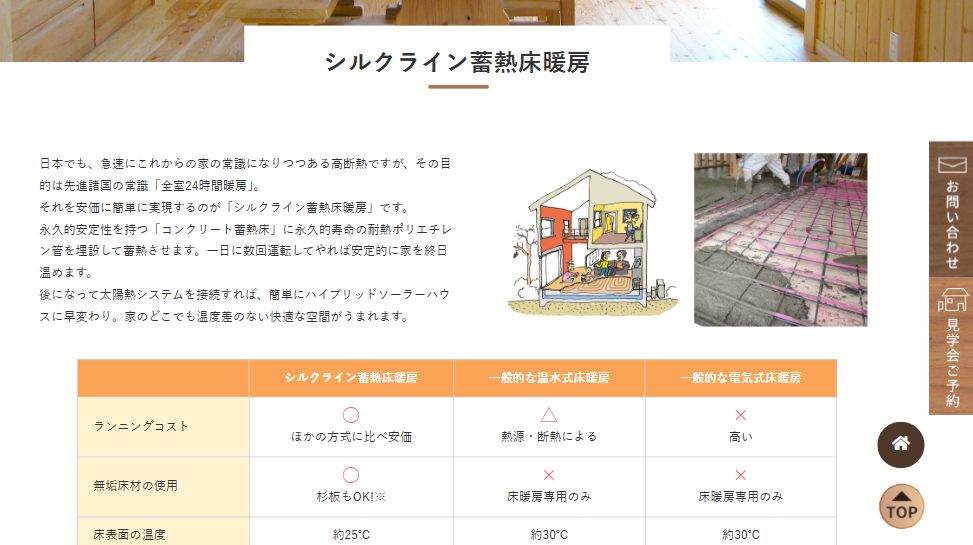Image resolution: width=973 pixels, height=545 pixels.
Task: Click the text 熱源・断熱による
Action: pyautogui.click(x=549, y=437)
